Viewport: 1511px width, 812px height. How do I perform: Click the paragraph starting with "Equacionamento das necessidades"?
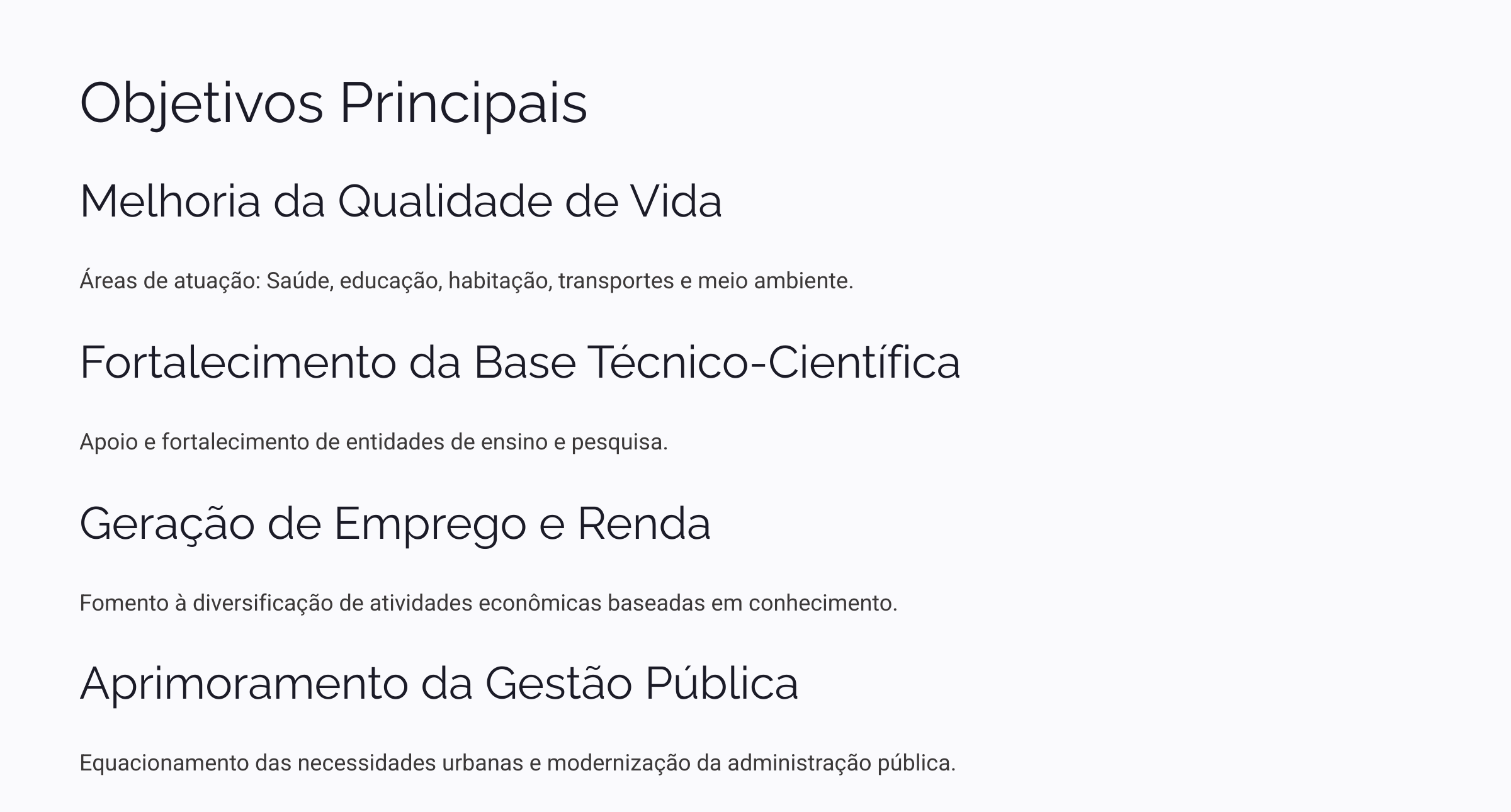pos(517,763)
